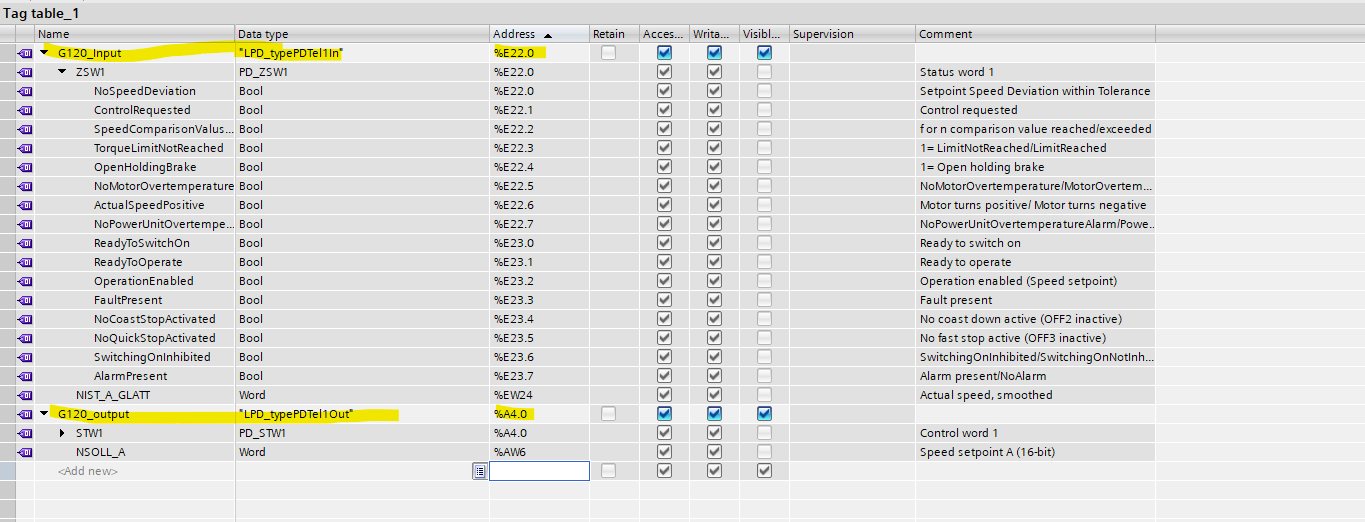
Task: Click tag icon in ReadyToSwitchOn row
Action: (x=25, y=243)
